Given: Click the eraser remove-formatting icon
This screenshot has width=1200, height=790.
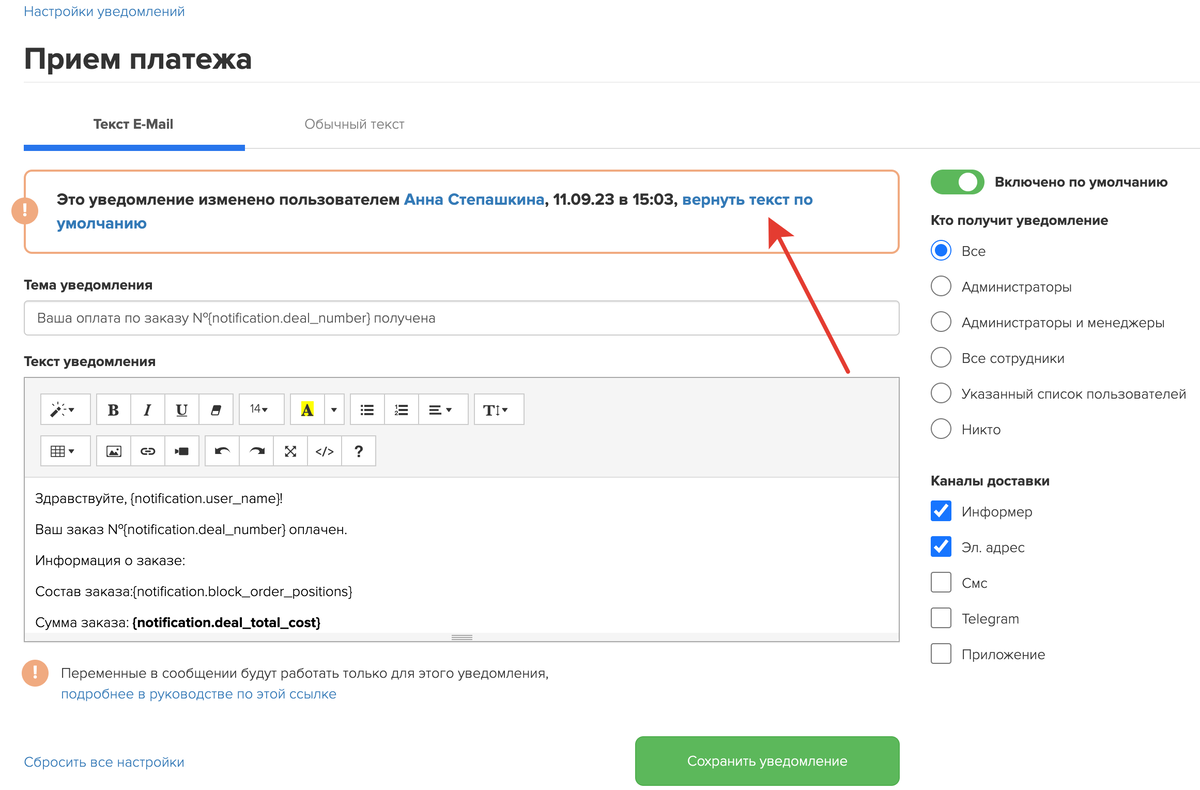Looking at the screenshot, I should (x=215, y=409).
